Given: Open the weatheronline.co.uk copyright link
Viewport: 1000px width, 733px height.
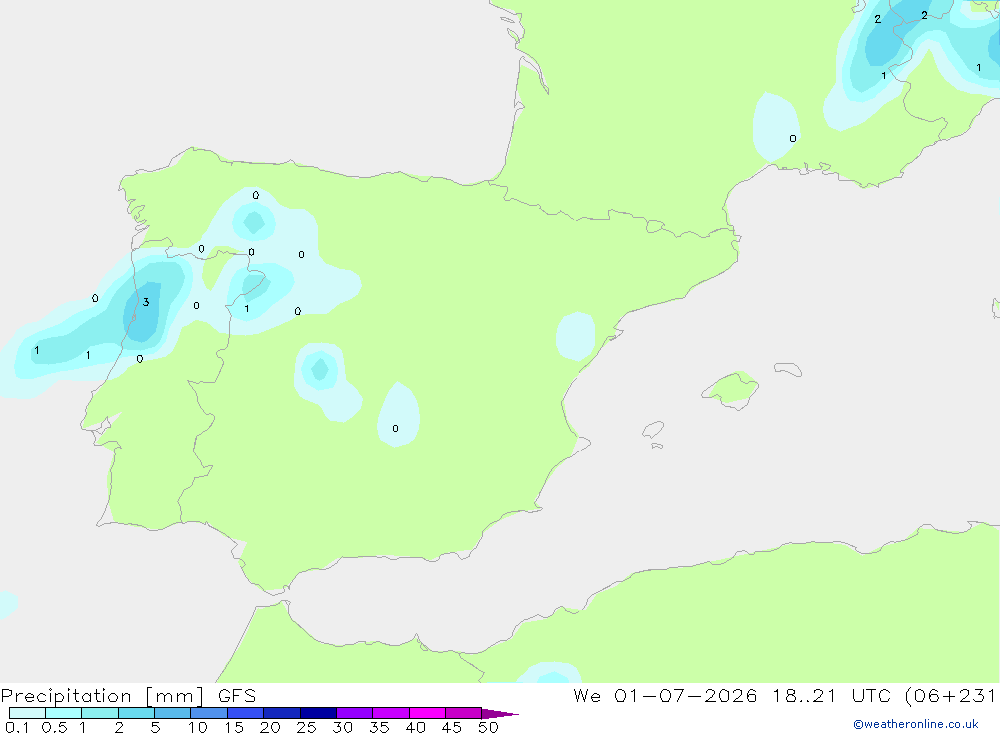Looking at the screenshot, I should point(916,724).
